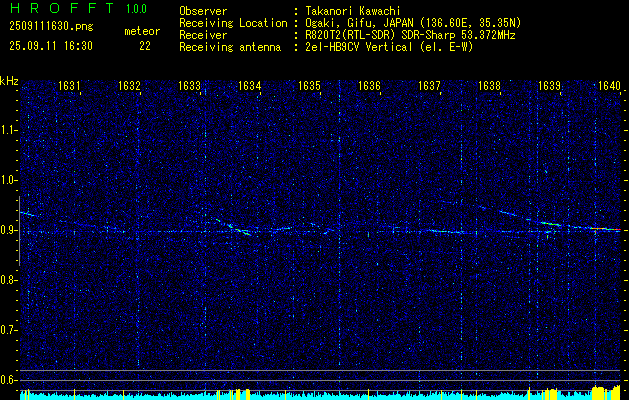Click the gray vertical range bar near 0.9 kHz
The height and width of the screenshot is (400, 629).
coord(19,231)
